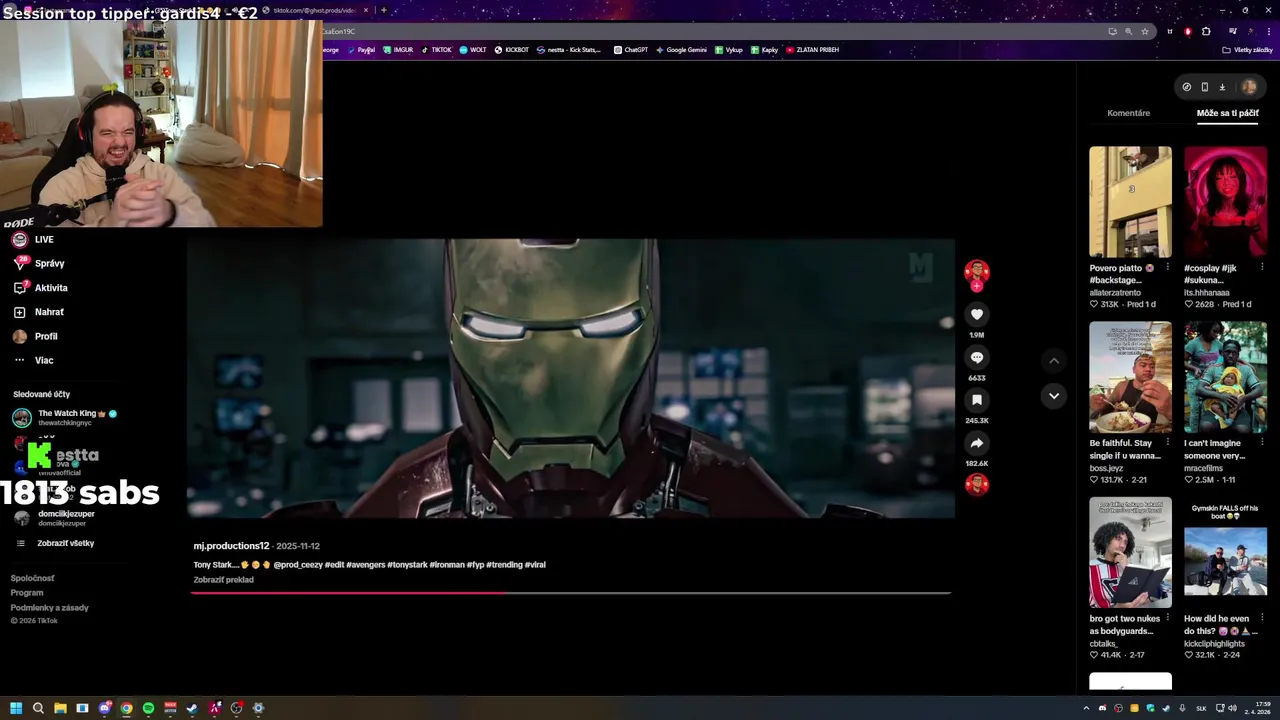This screenshot has height=720, width=1280.
Task: Open more options for 'Povero piatto' card
Action: pyautogui.click(x=1167, y=268)
